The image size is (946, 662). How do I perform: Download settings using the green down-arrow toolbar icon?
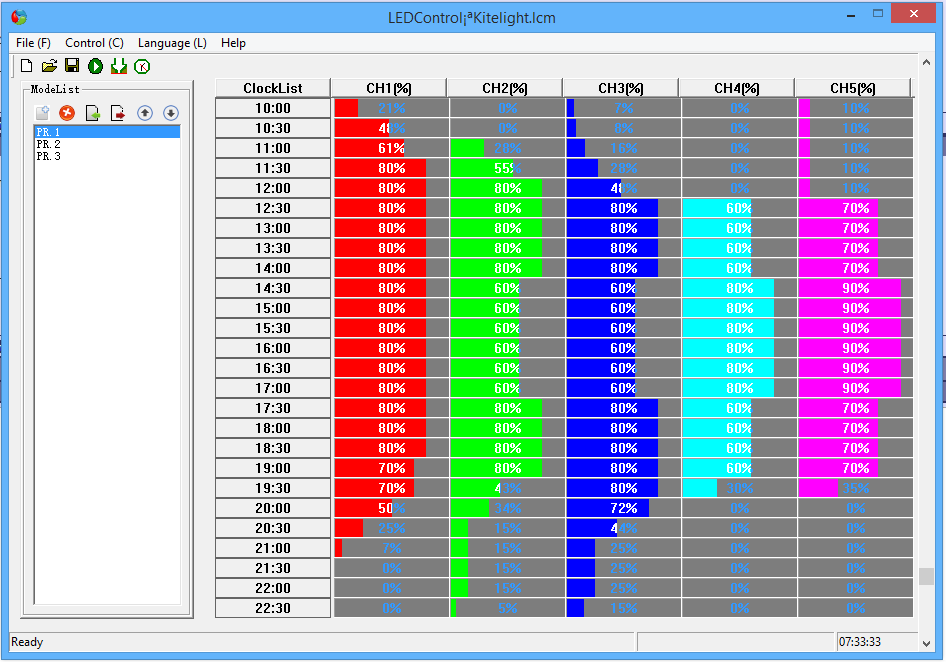point(119,66)
